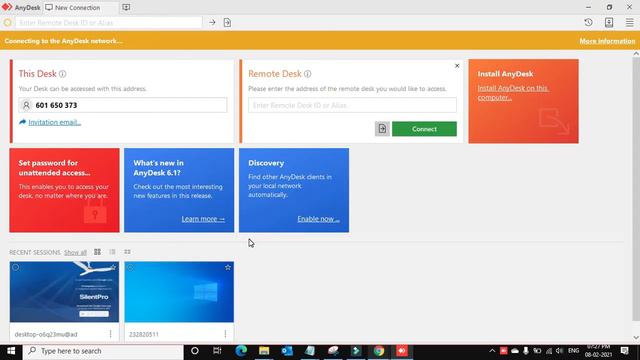Click status circle on 232820511 thumbnail

[x=131, y=267]
